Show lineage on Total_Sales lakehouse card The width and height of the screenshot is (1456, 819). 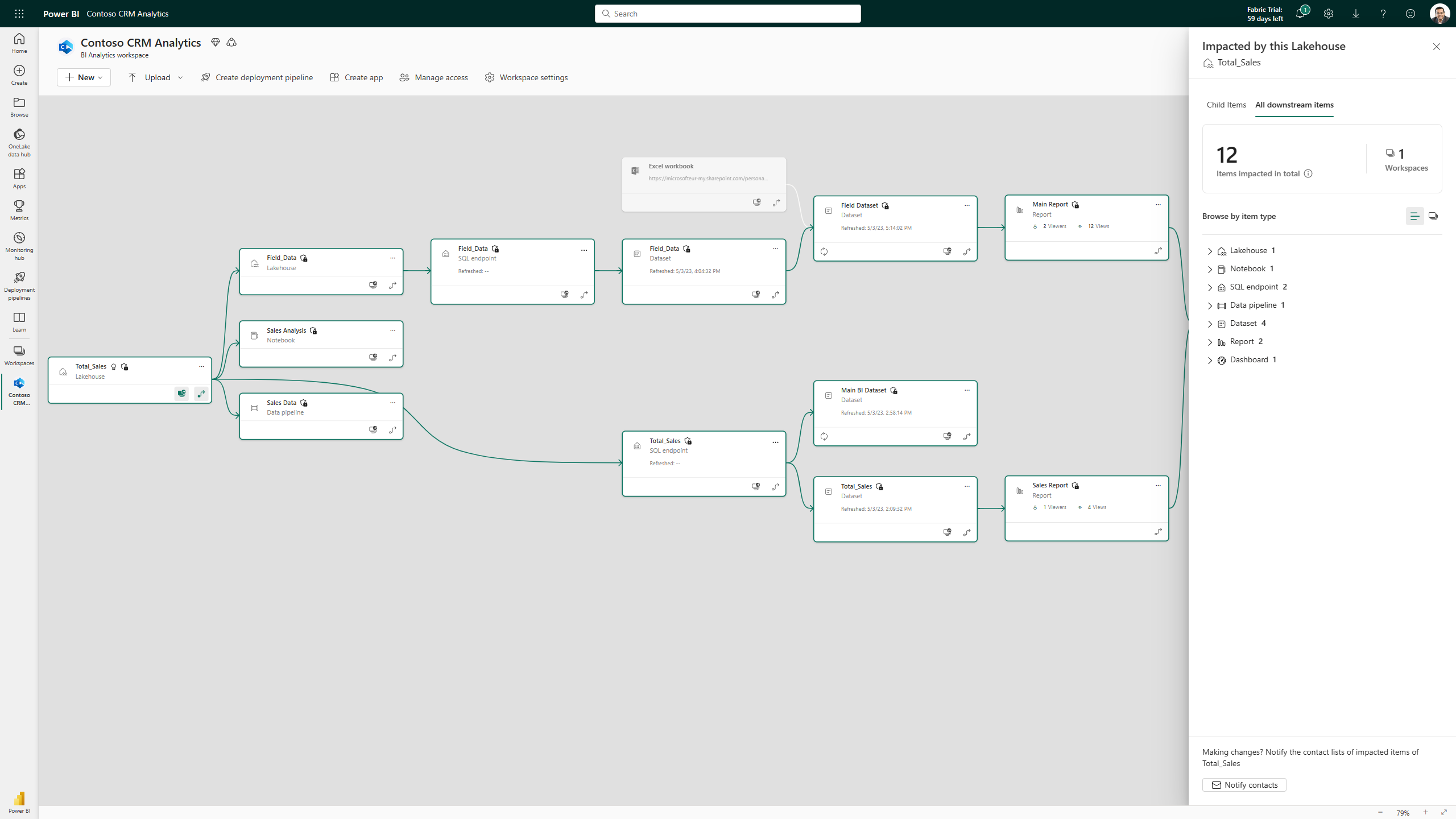(x=201, y=393)
